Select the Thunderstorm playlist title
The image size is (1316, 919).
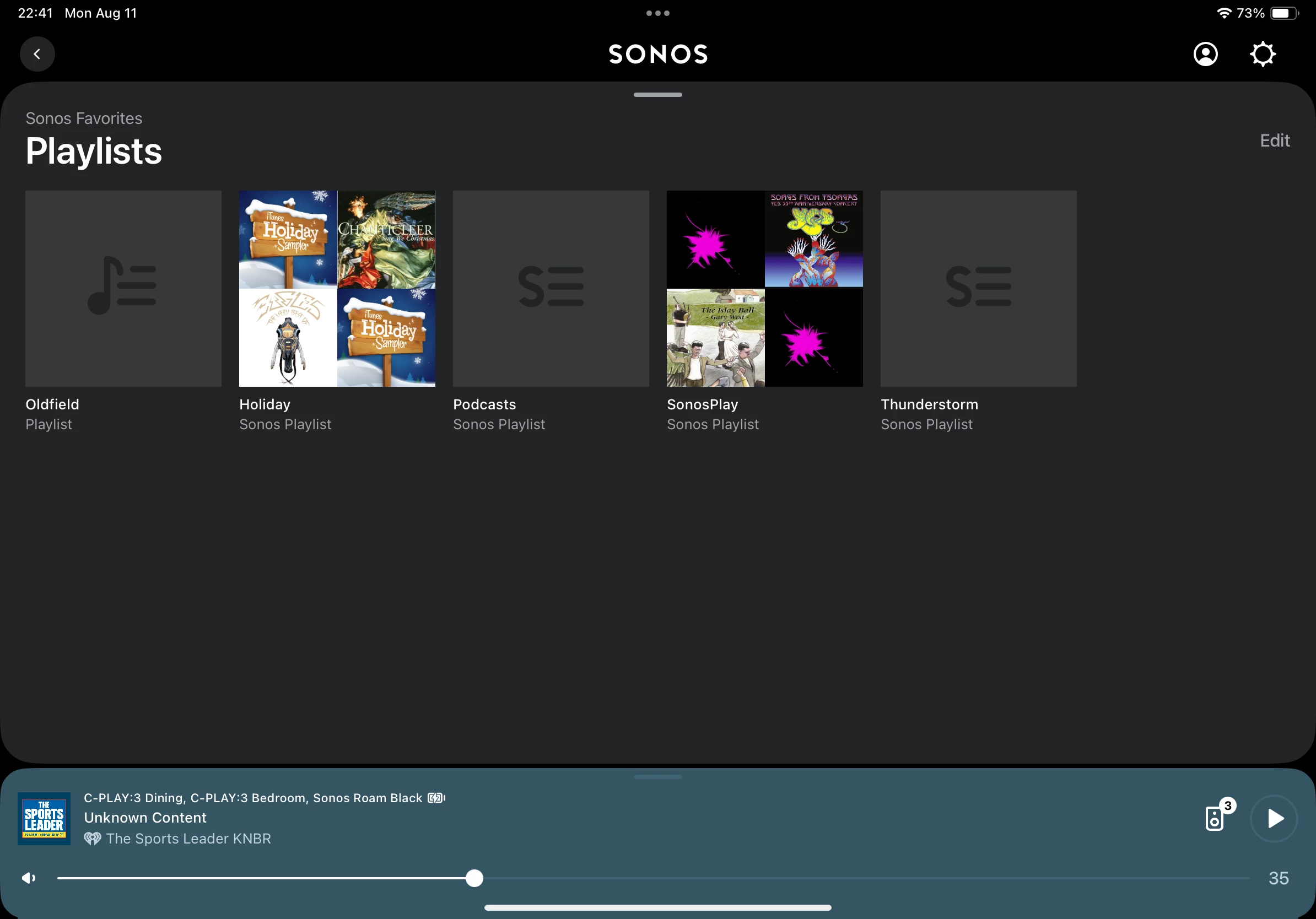coord(929,404)
